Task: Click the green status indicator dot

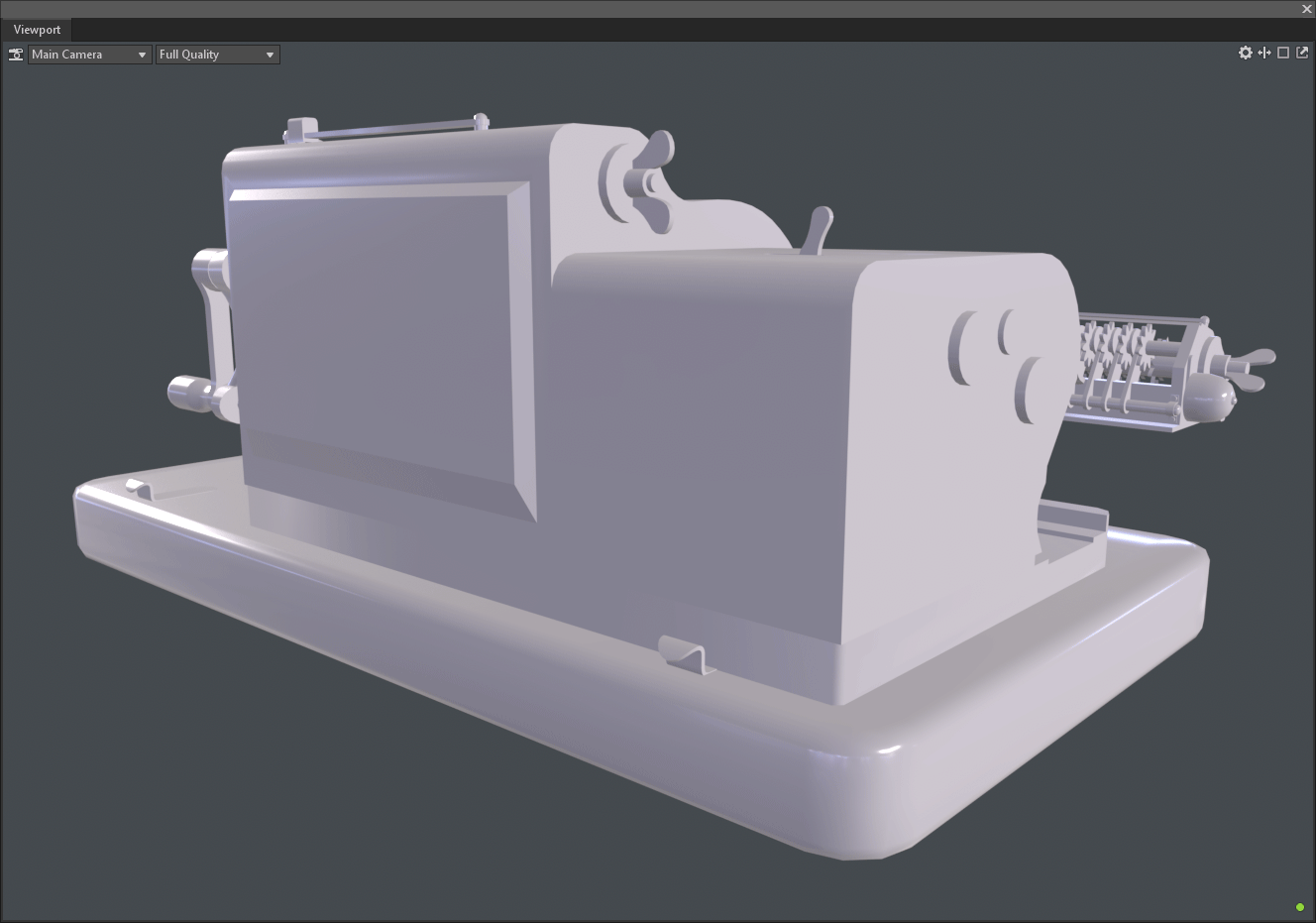Action: (1300, 907)
